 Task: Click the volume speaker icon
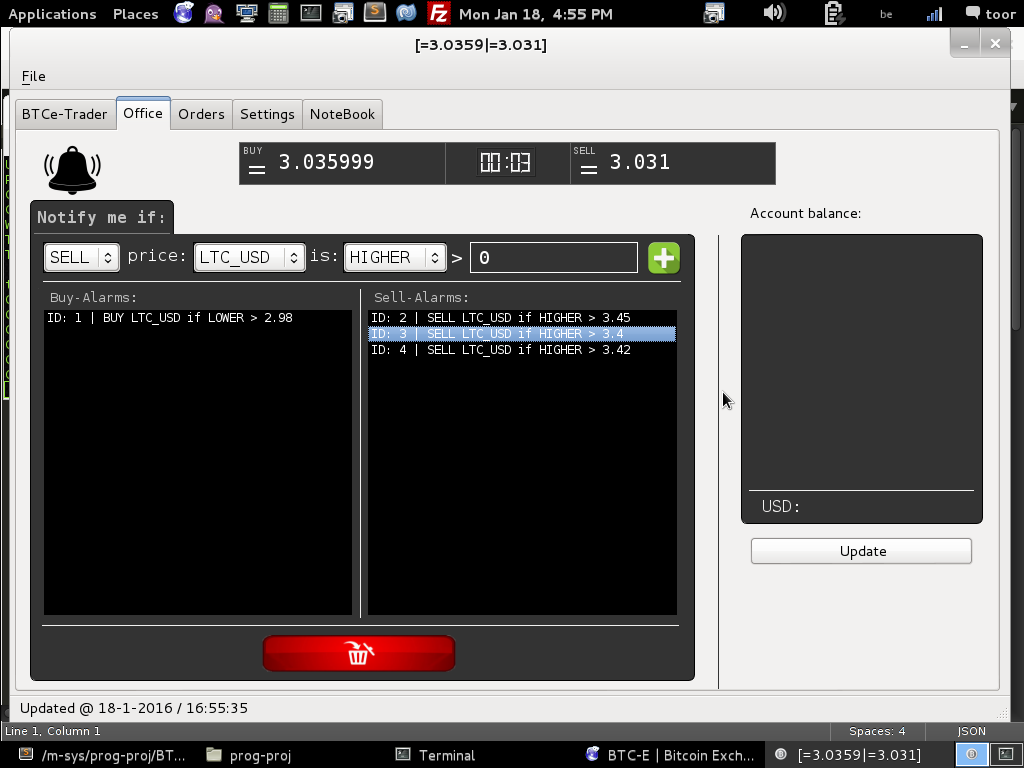774,13
